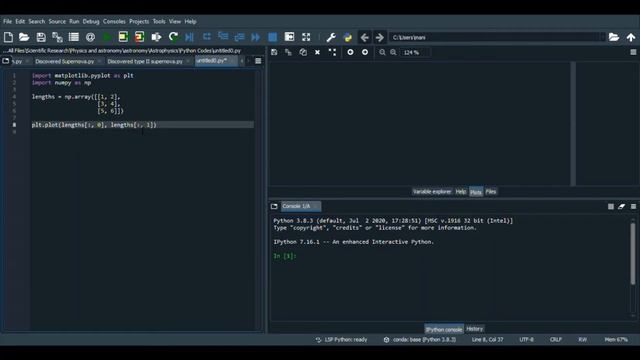Go forward to next directory

tap(380, 37)
